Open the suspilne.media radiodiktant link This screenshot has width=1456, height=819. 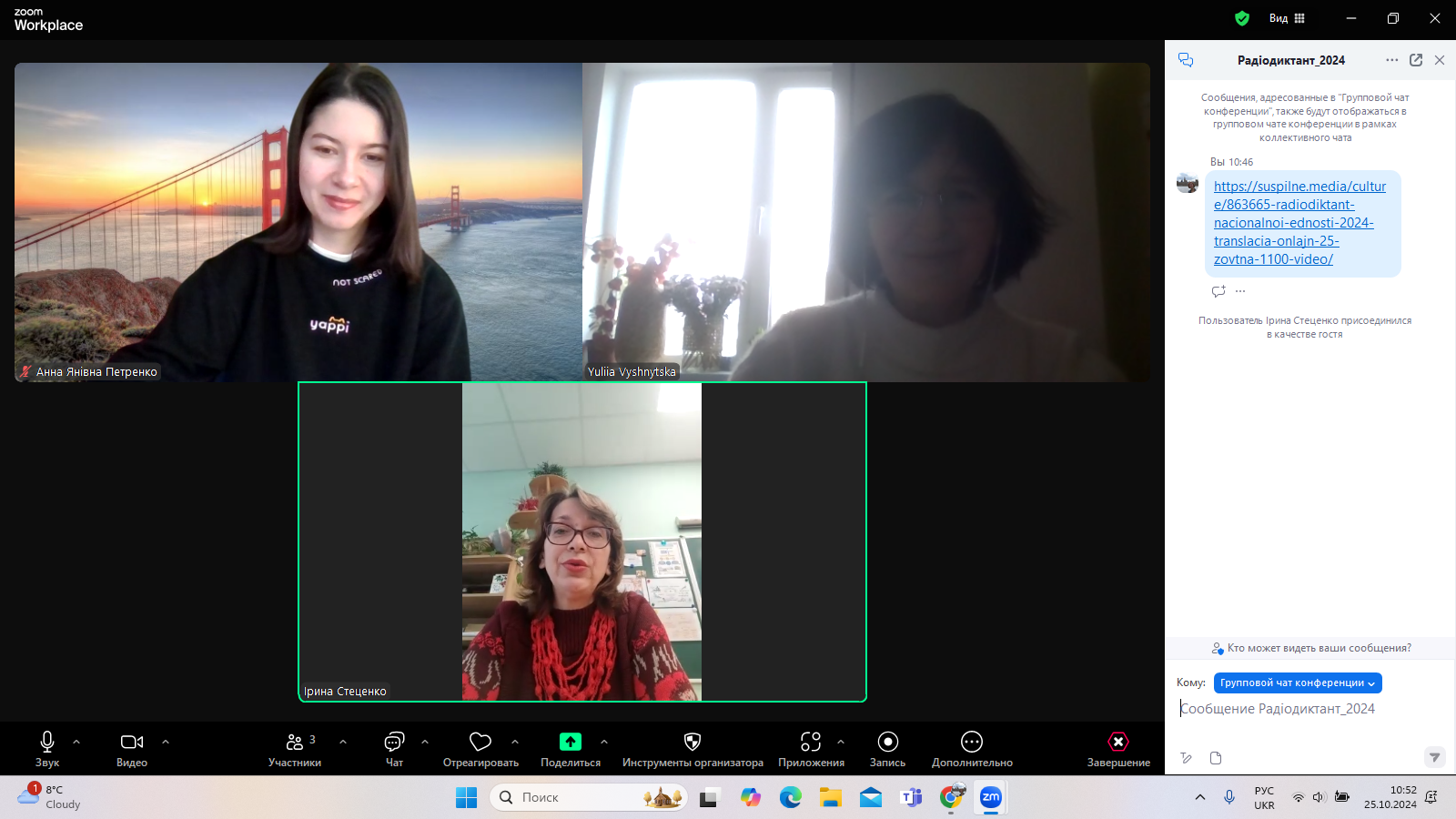point(1299,223)
